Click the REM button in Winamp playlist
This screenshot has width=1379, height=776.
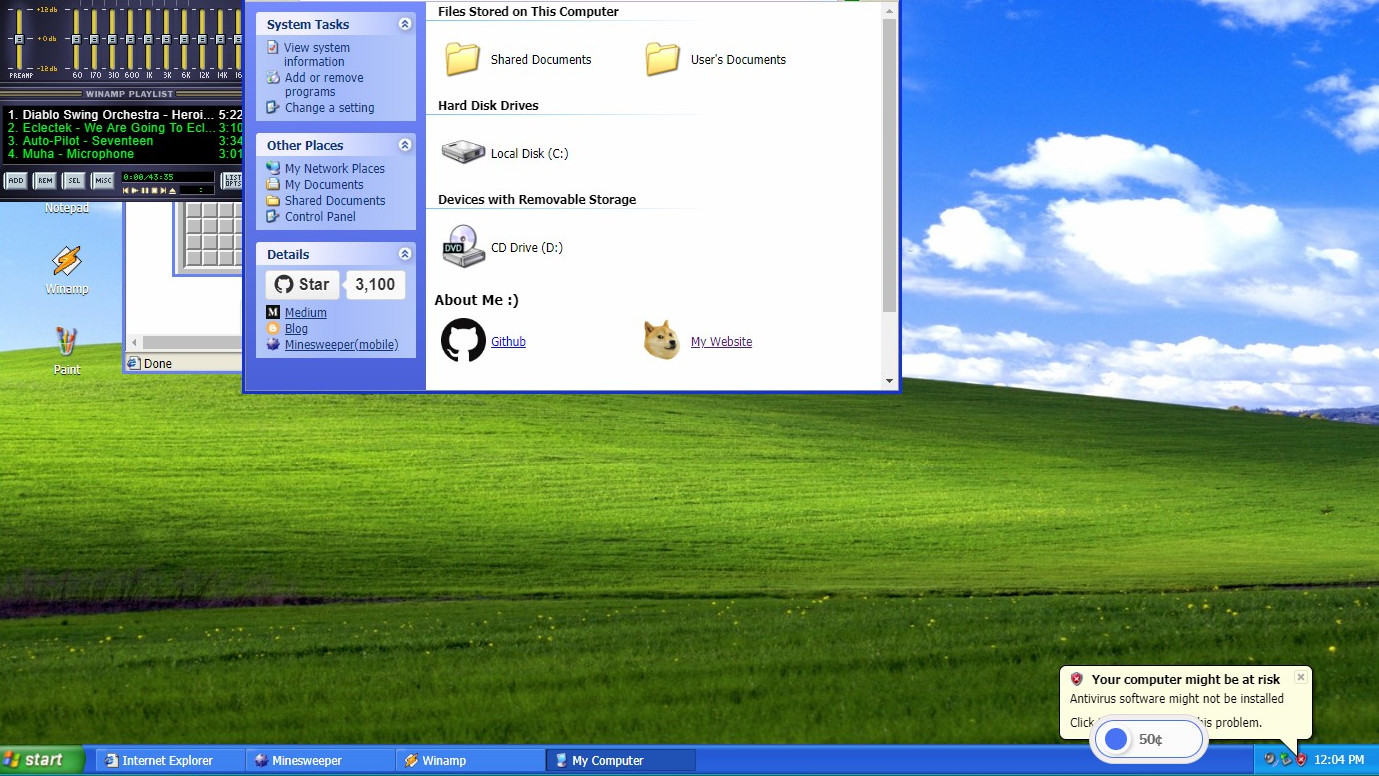tap(45, 181)
